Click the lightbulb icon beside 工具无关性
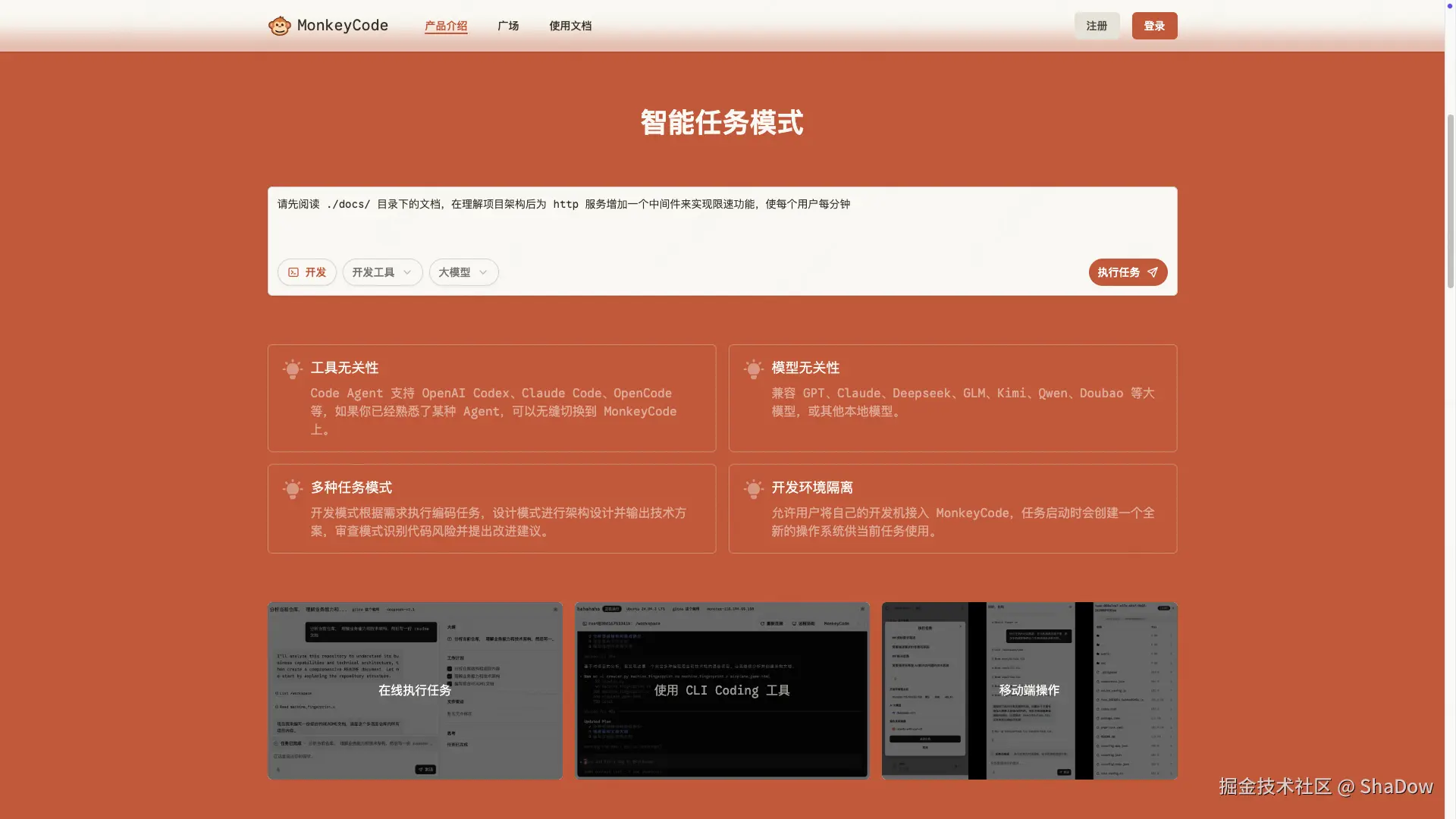Viewport: 1456px width, 819px height. [x=292, y=369]
